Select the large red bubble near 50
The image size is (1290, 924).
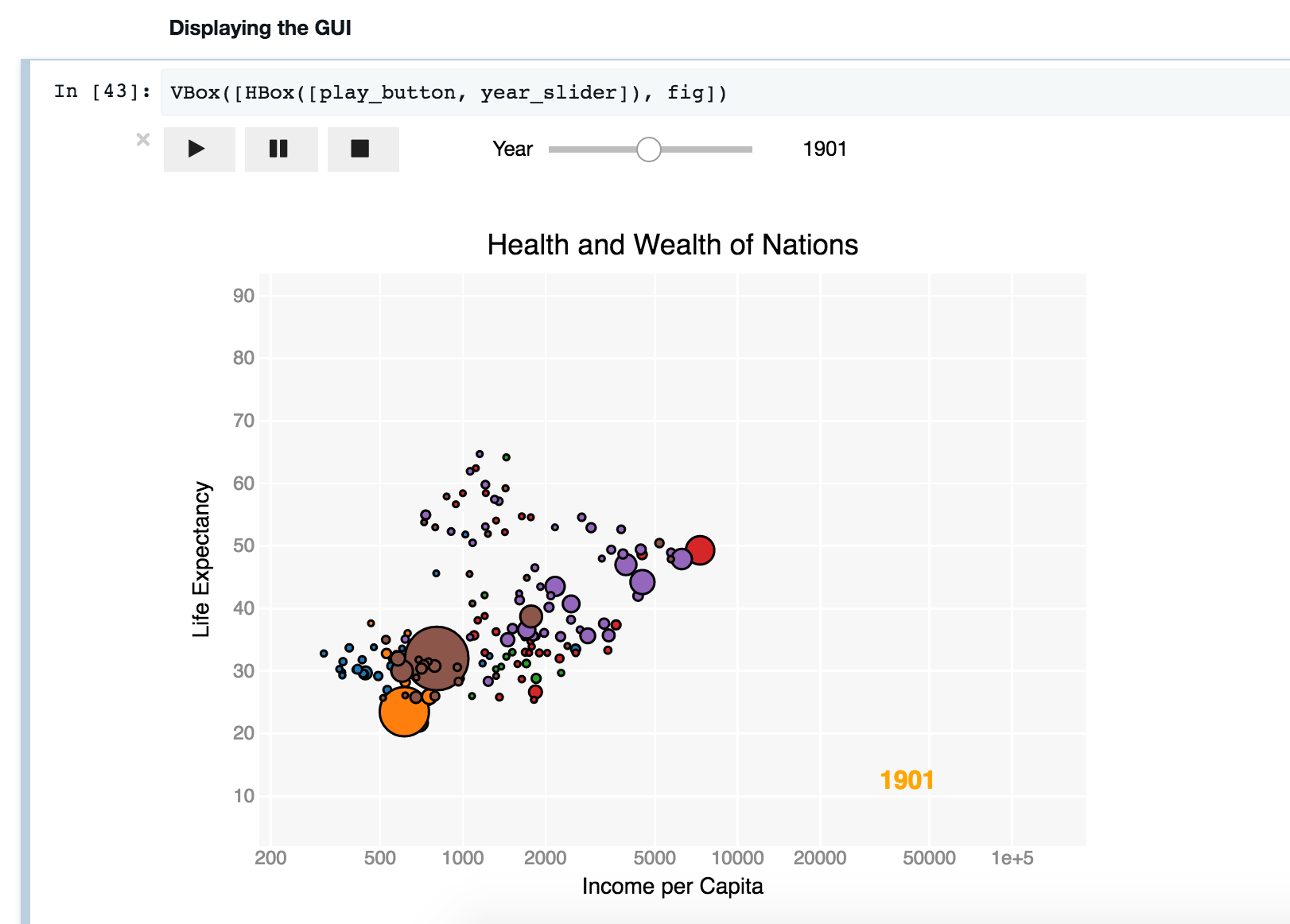coord(700,549)
